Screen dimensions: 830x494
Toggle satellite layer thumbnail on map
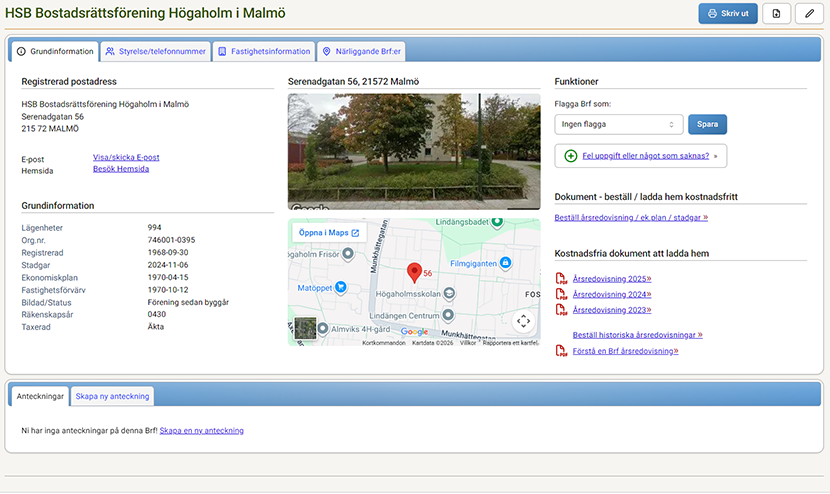coord(305,328)
